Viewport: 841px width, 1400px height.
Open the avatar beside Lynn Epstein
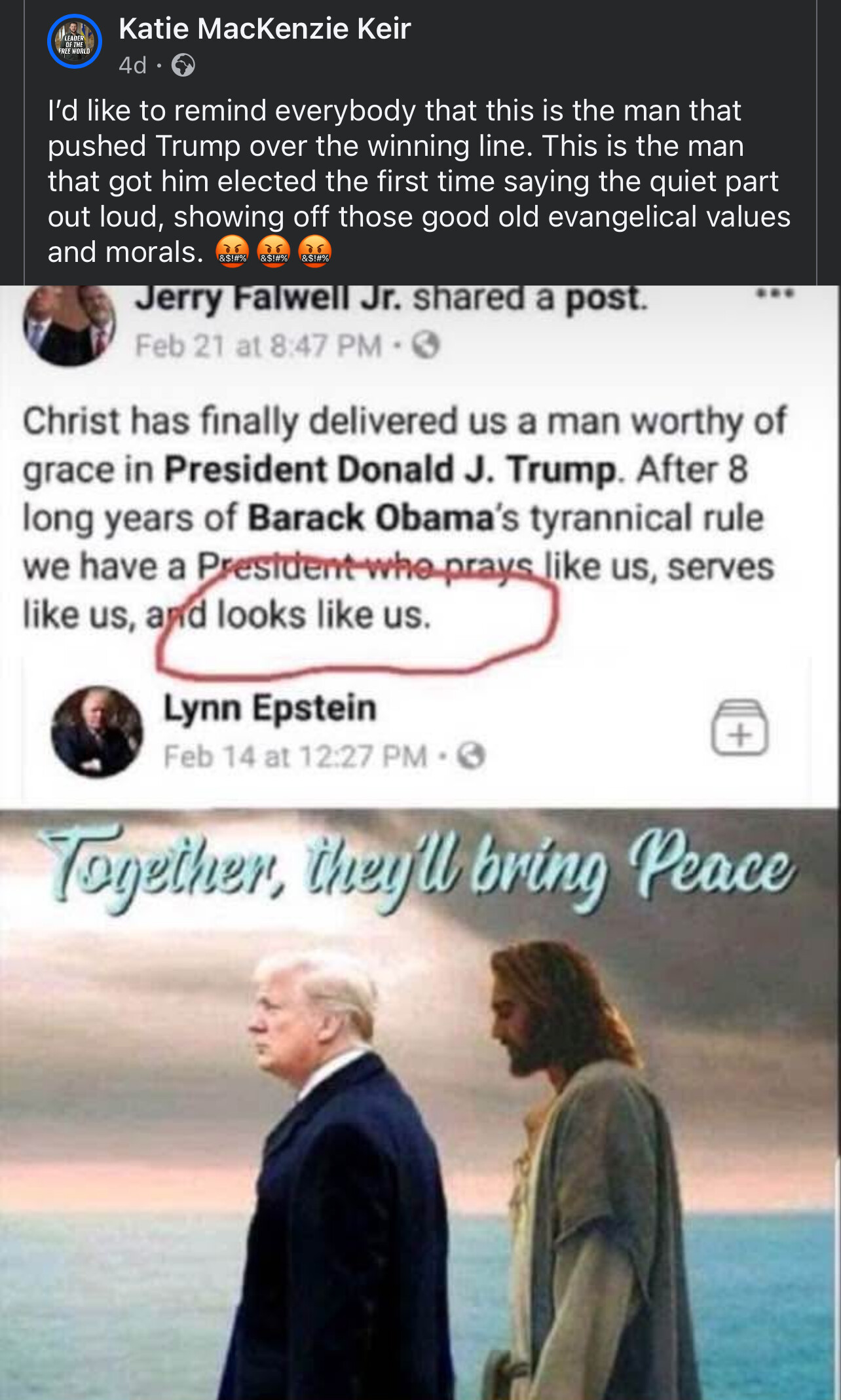[97, 731]
